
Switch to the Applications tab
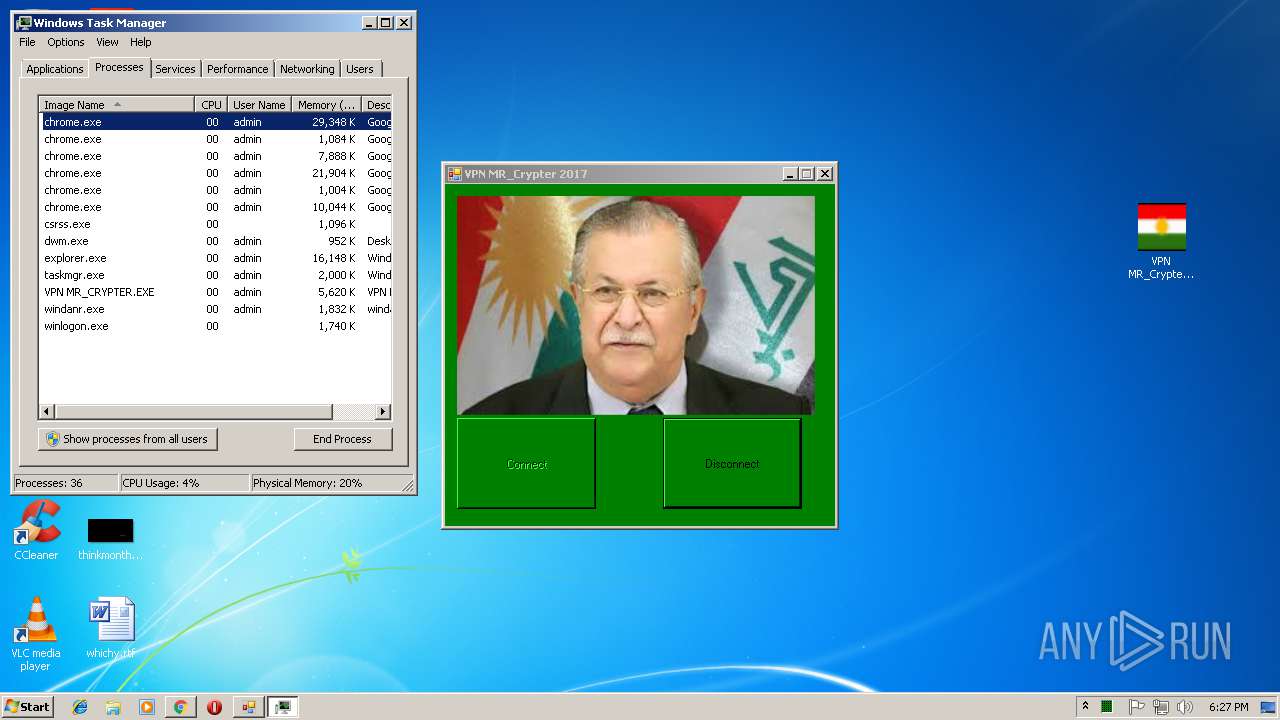(54, 69)
